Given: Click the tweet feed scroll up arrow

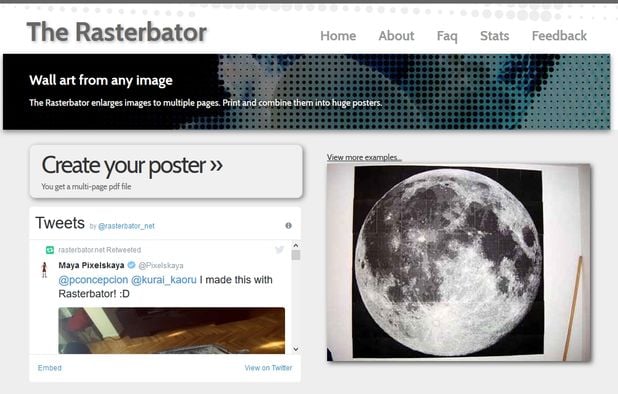Looking at the screenshot, I should 296,245.
